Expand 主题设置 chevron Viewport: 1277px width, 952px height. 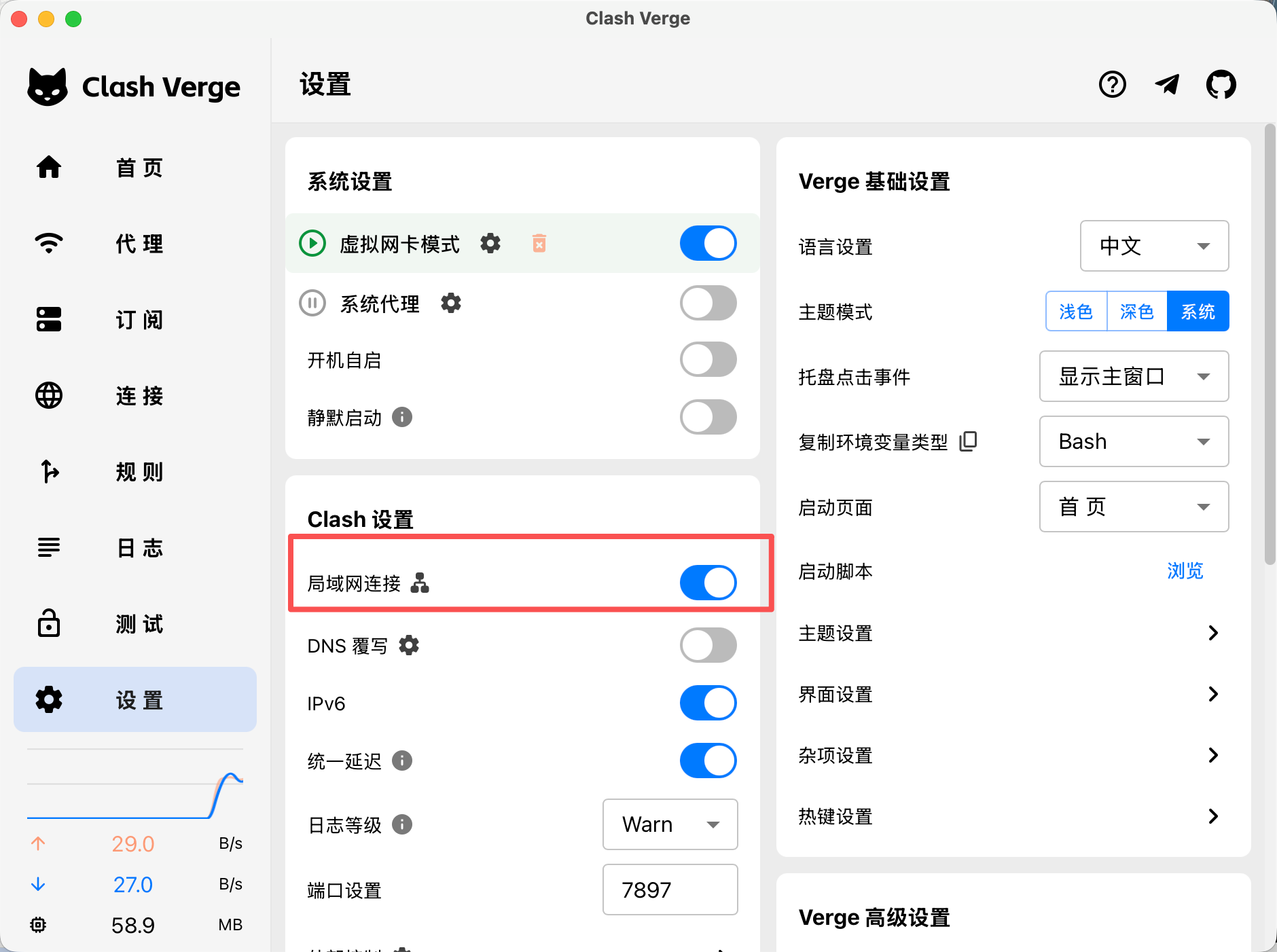pyautogui.click(x=1213, y=633)
